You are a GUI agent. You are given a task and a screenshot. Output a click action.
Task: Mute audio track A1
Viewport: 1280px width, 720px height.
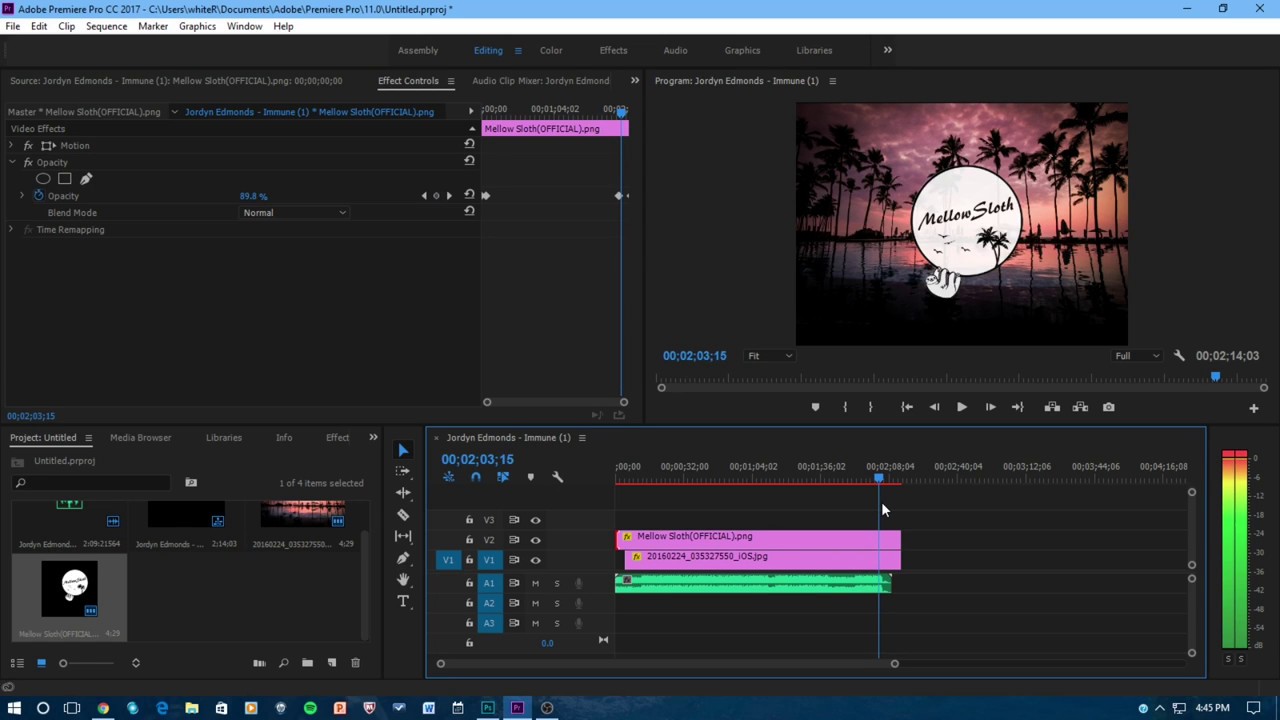tap(535, 583)
